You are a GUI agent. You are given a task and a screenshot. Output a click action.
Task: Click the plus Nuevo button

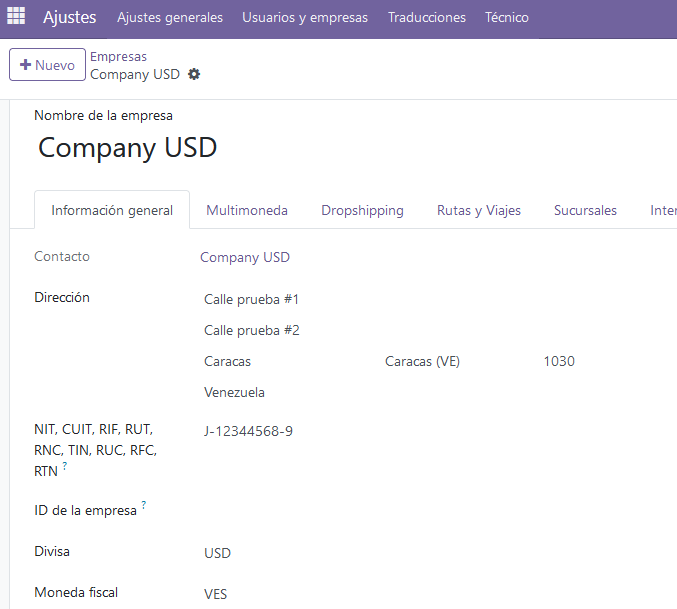tap(47, 65)
